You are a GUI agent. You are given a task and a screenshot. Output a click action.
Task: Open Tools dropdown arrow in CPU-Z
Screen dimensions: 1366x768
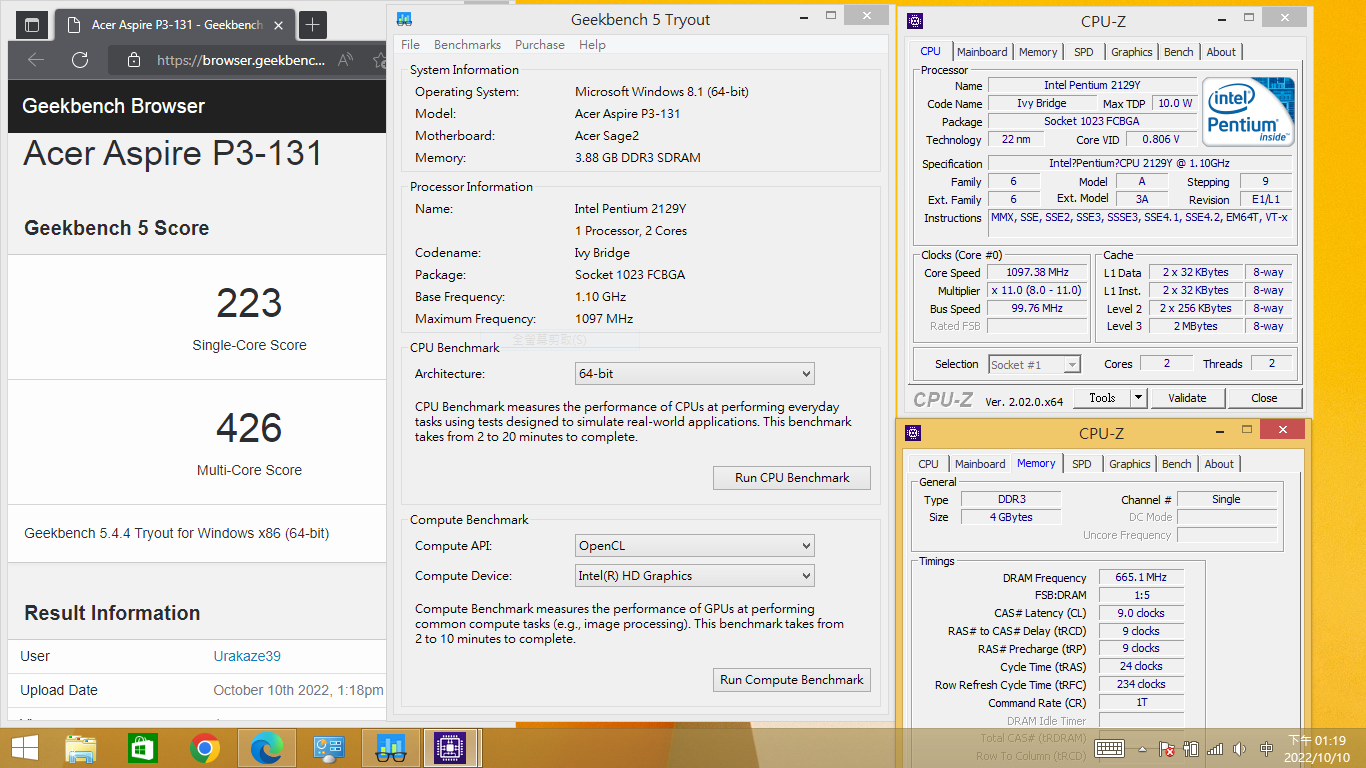click(1138, 398)
